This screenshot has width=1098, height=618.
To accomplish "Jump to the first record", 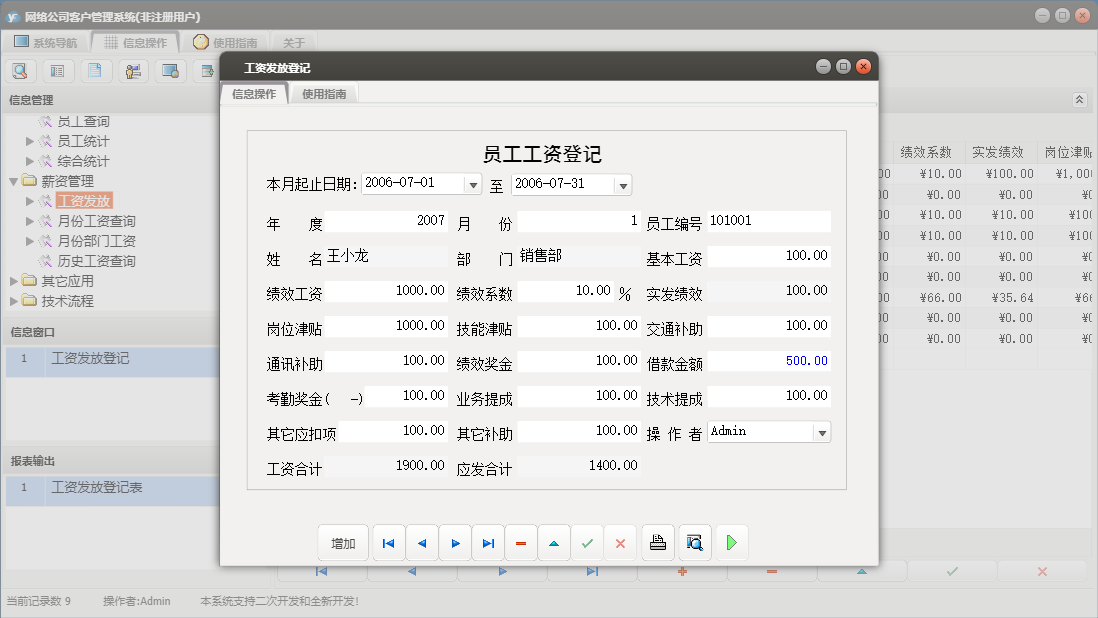I will [x=388, y=542].
